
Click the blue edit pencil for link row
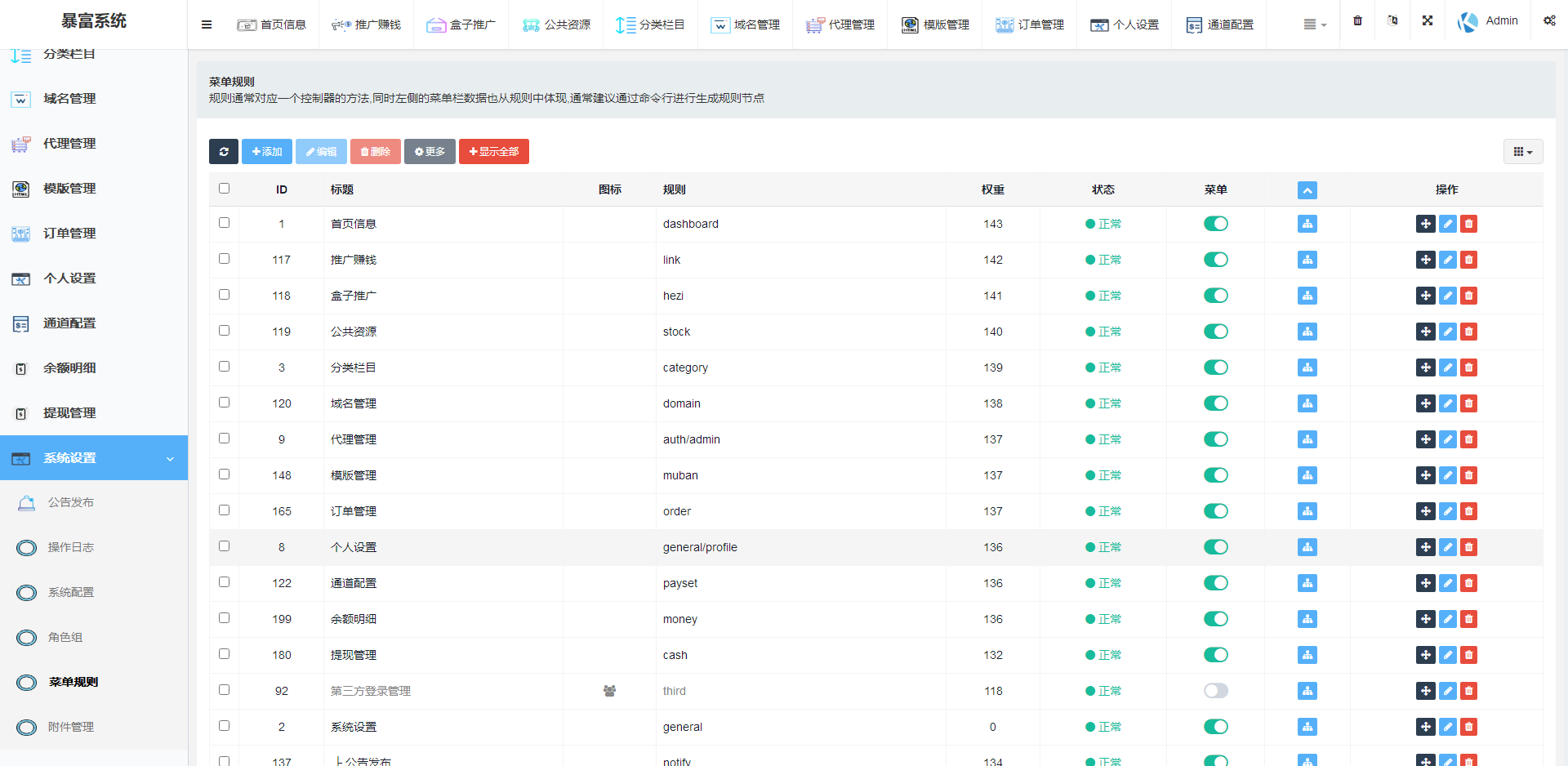pyautogui.click(x=1447, y=260)
